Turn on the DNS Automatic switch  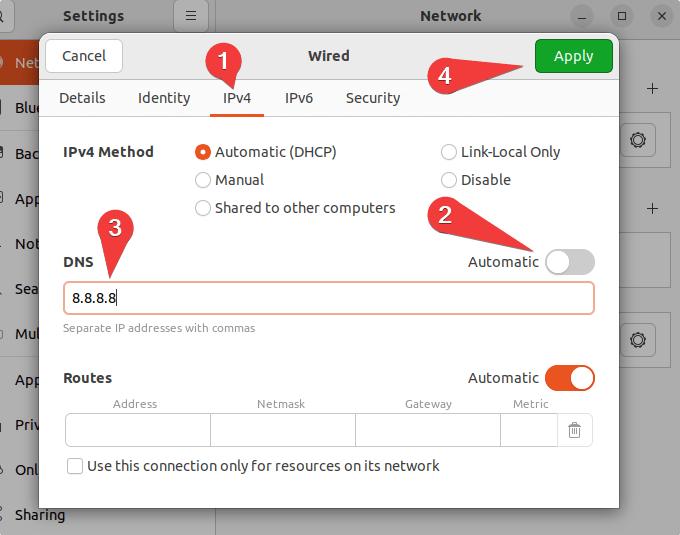tap(570, 262)
